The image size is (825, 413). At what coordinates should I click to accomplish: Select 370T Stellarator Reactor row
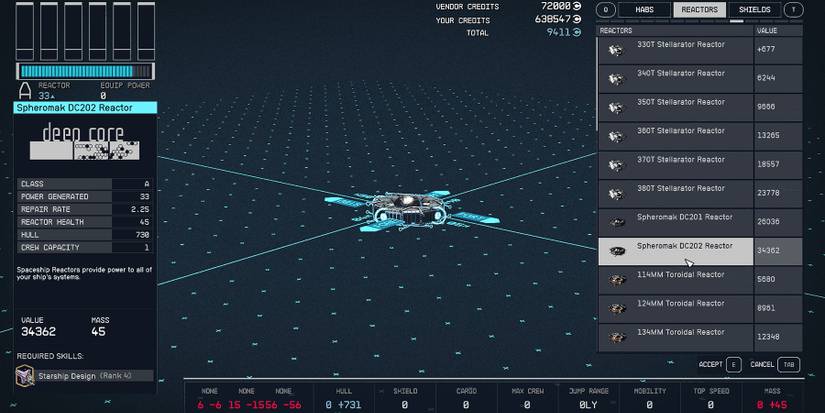pyautogui.click(x=700, y=165)
